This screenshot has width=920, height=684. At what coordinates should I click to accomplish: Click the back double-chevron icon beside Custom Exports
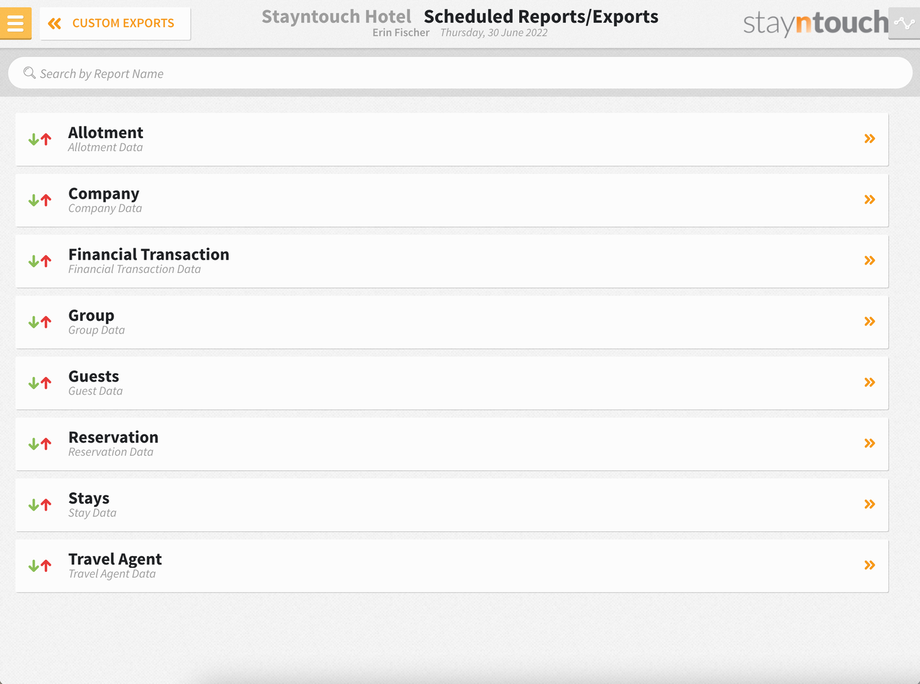[55, 23]
